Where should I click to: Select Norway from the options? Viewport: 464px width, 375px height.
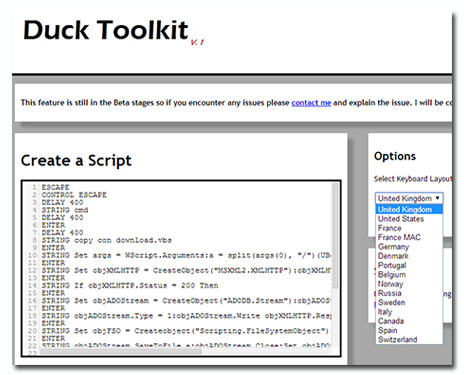tap(409, 284)
